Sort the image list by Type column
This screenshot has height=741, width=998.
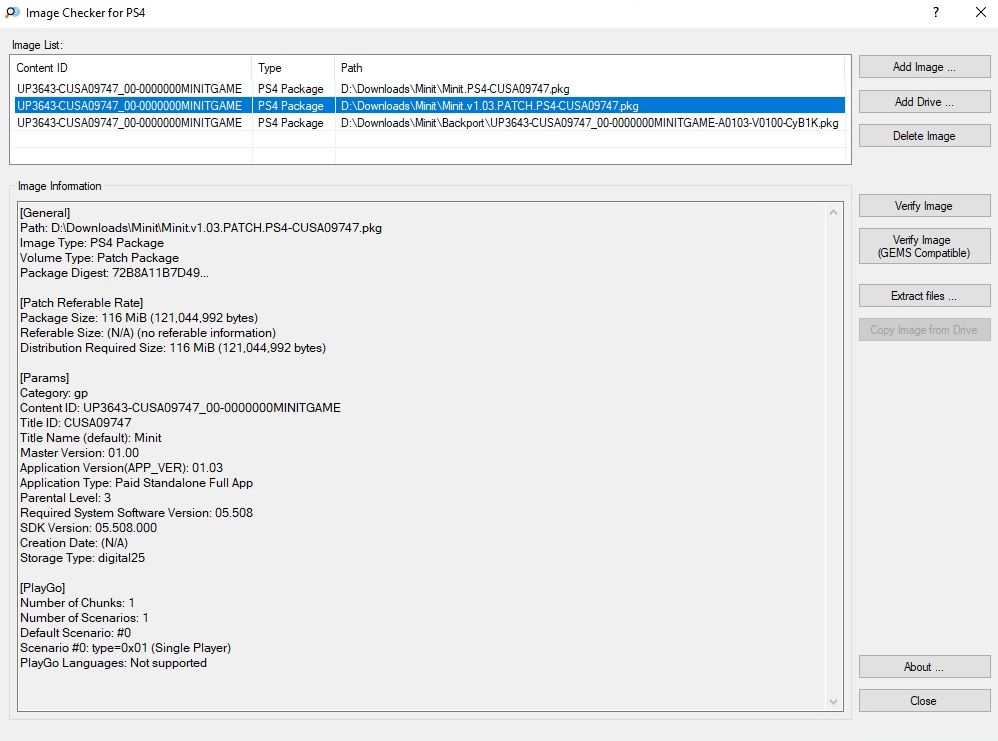[293, 67]
